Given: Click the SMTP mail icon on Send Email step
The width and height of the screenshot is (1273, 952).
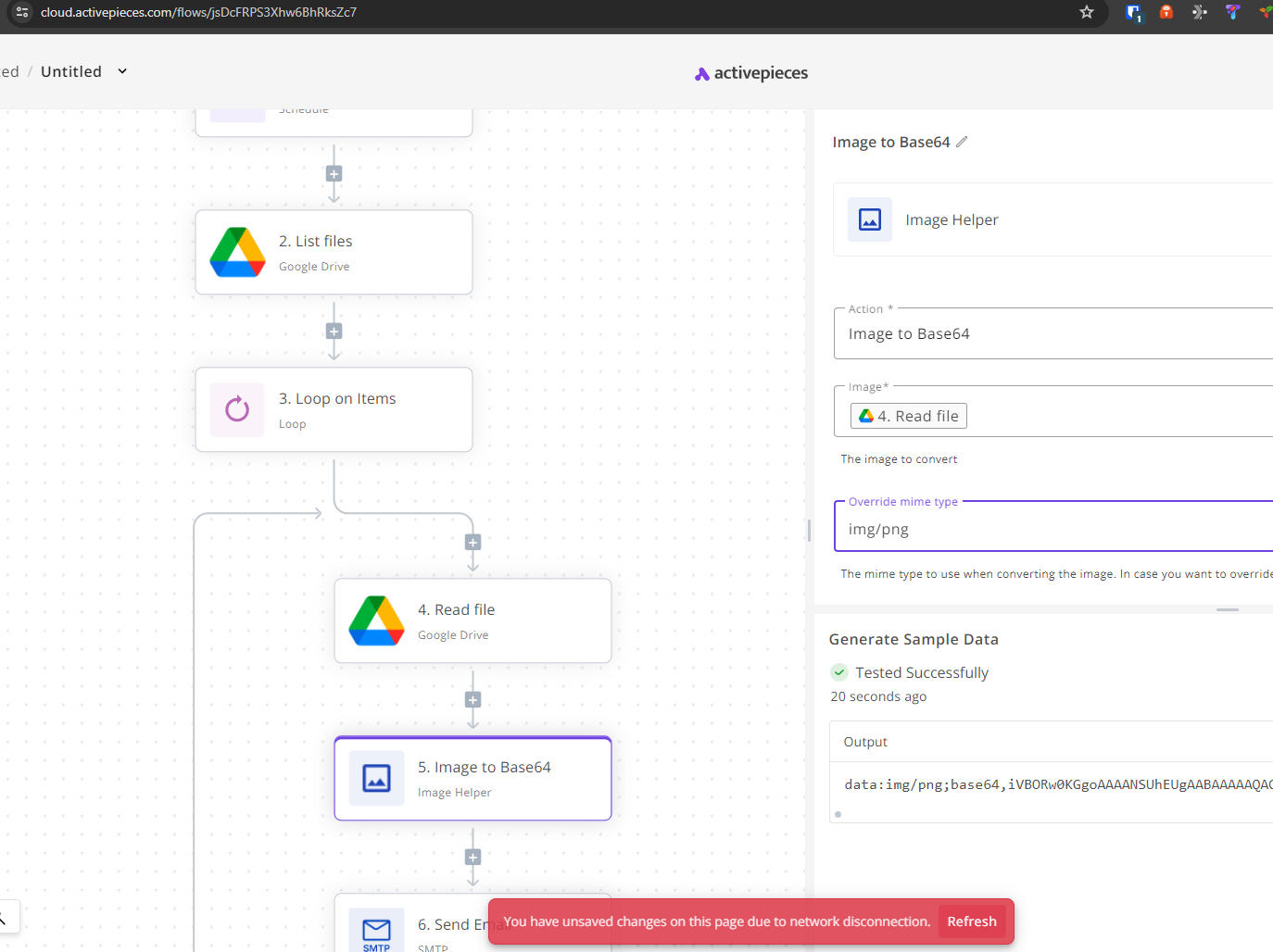Looking at the screenshot, I should pos(376,930).
